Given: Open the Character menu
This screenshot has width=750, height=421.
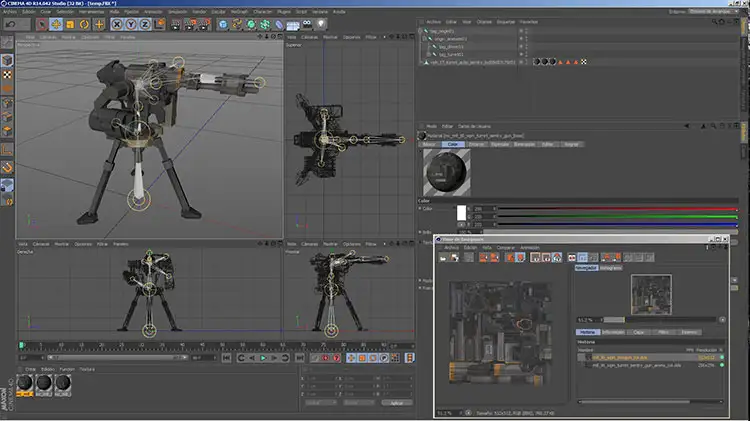Looking at the screenshot, I should coord(263,11).
